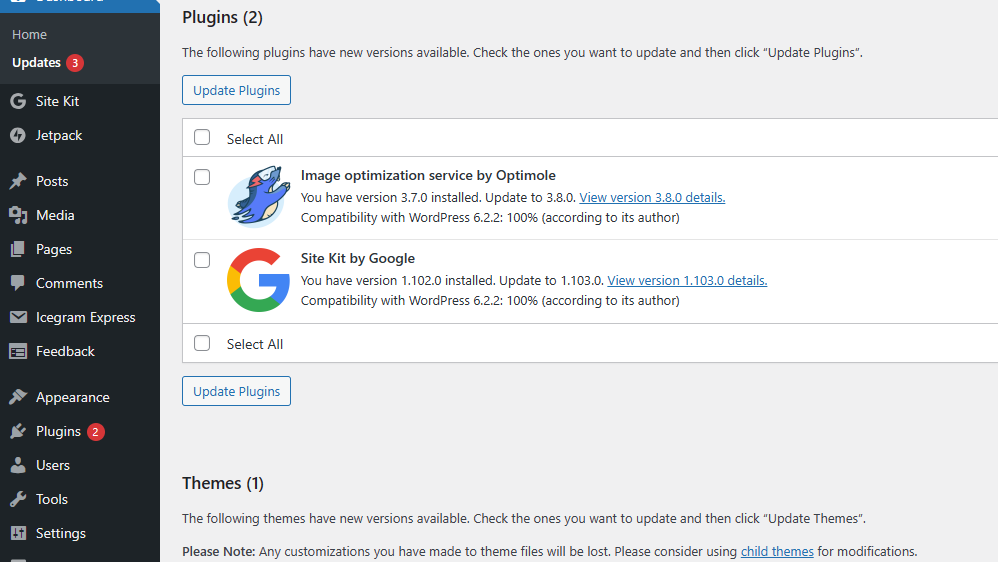Click the top Select All label text

tap(255, 139)
